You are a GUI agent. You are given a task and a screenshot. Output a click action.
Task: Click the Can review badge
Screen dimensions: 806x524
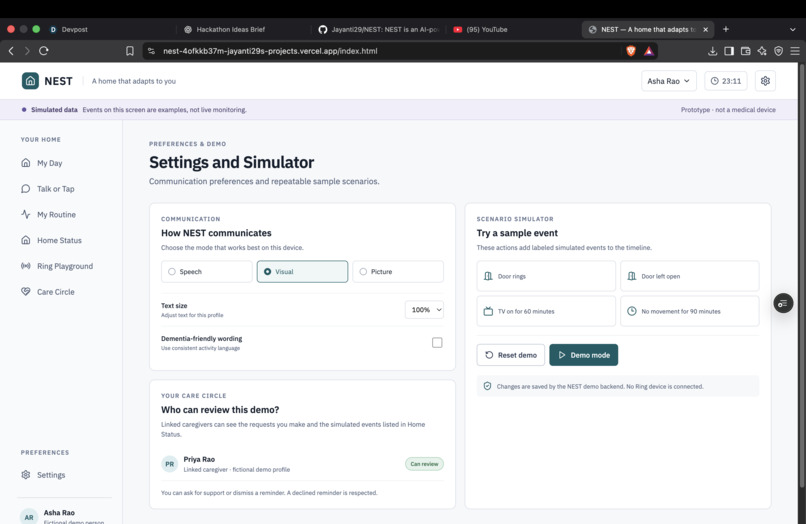[x=424, y=464]
